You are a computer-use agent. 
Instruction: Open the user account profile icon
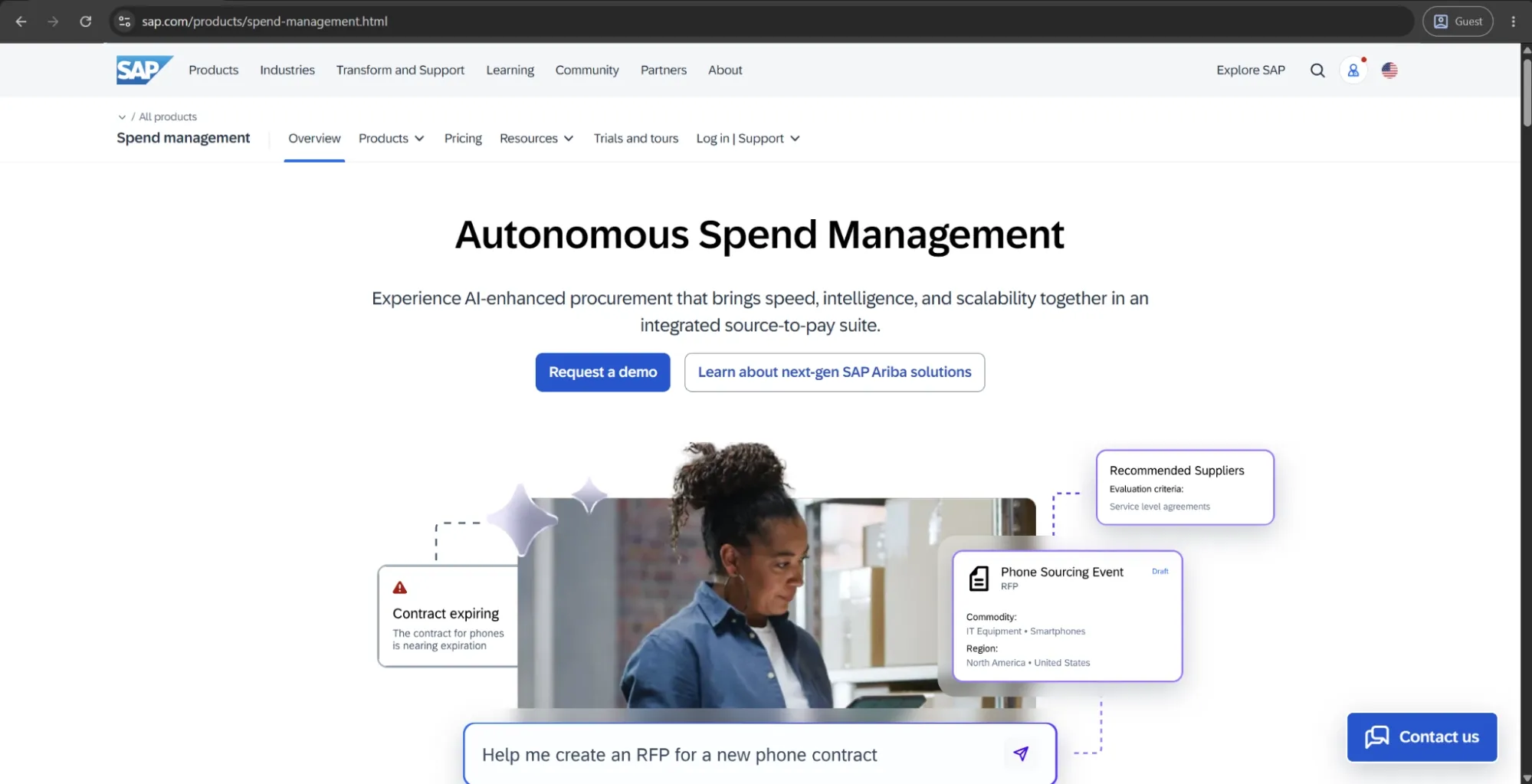coord(1353,71)
